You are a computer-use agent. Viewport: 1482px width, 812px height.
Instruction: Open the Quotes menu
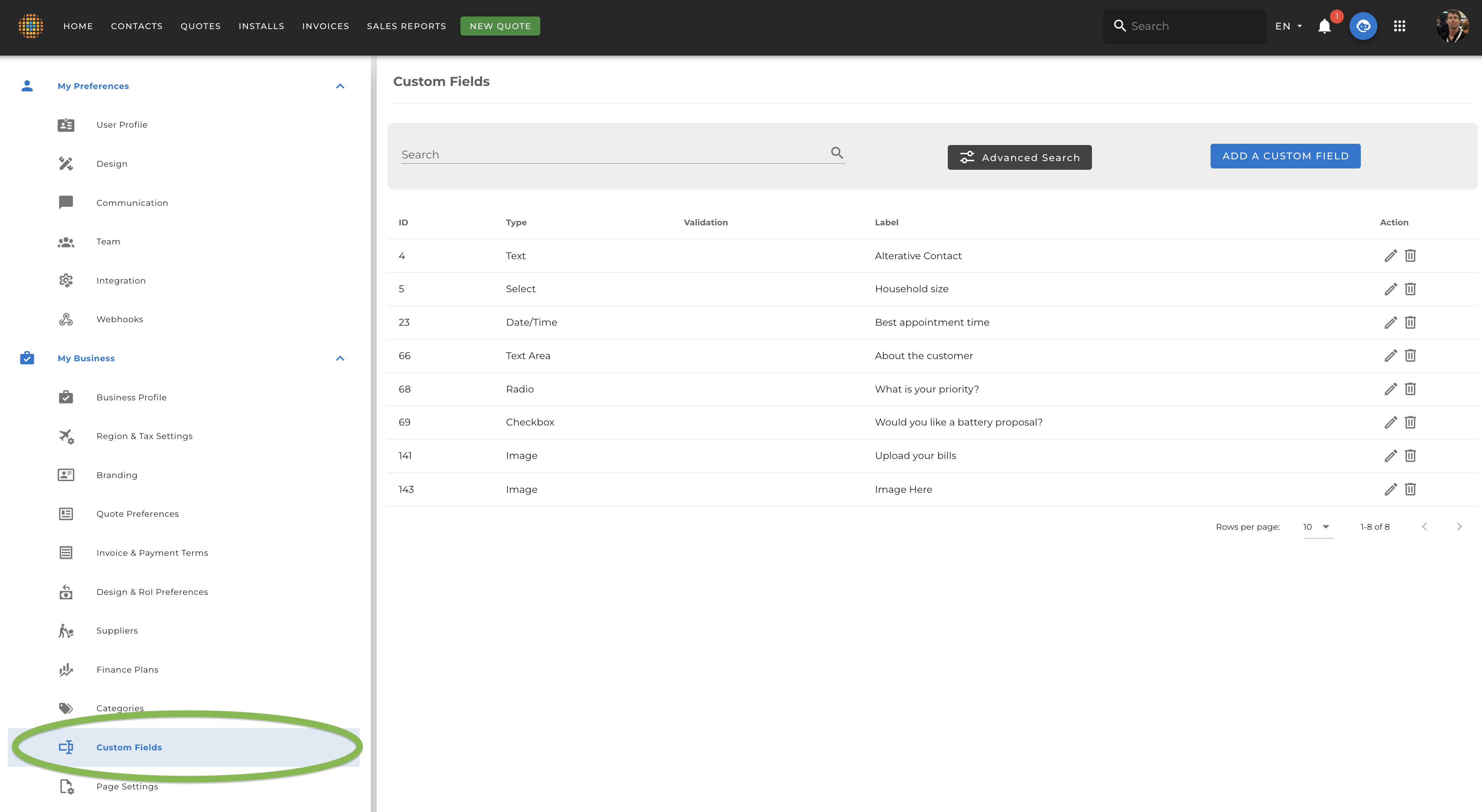pos(201,26)
